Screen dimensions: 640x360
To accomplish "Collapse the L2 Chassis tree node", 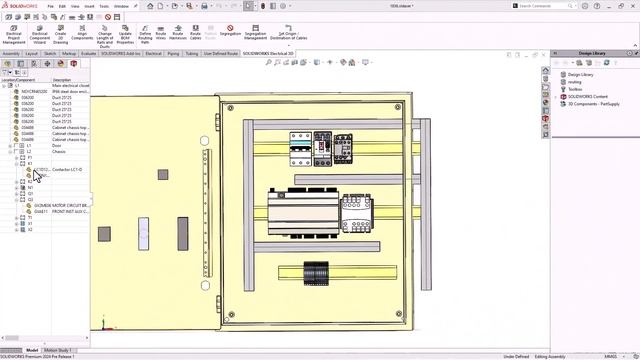I will click(10, 151).
